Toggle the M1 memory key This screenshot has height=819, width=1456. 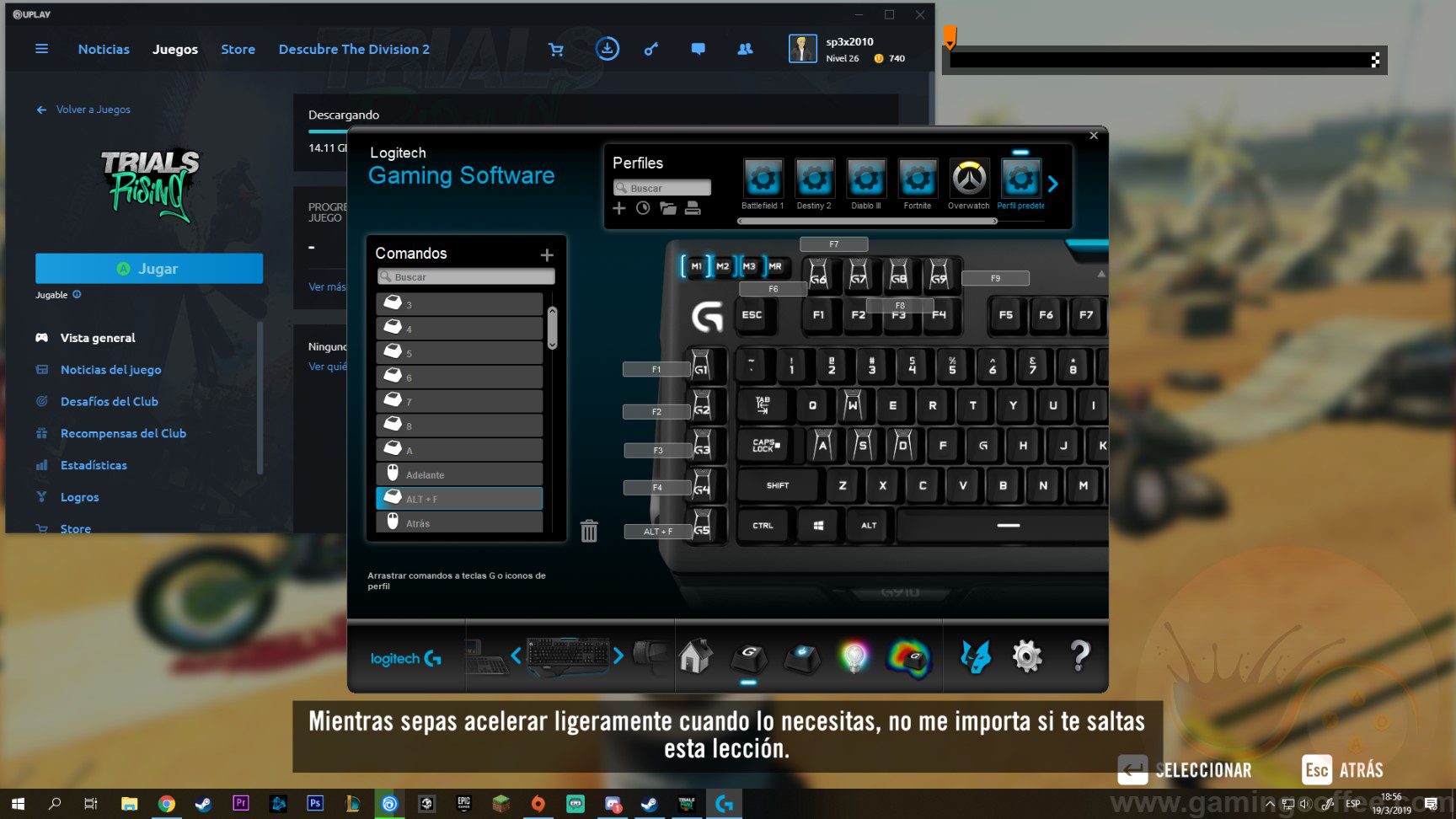(x=696, y=266)
